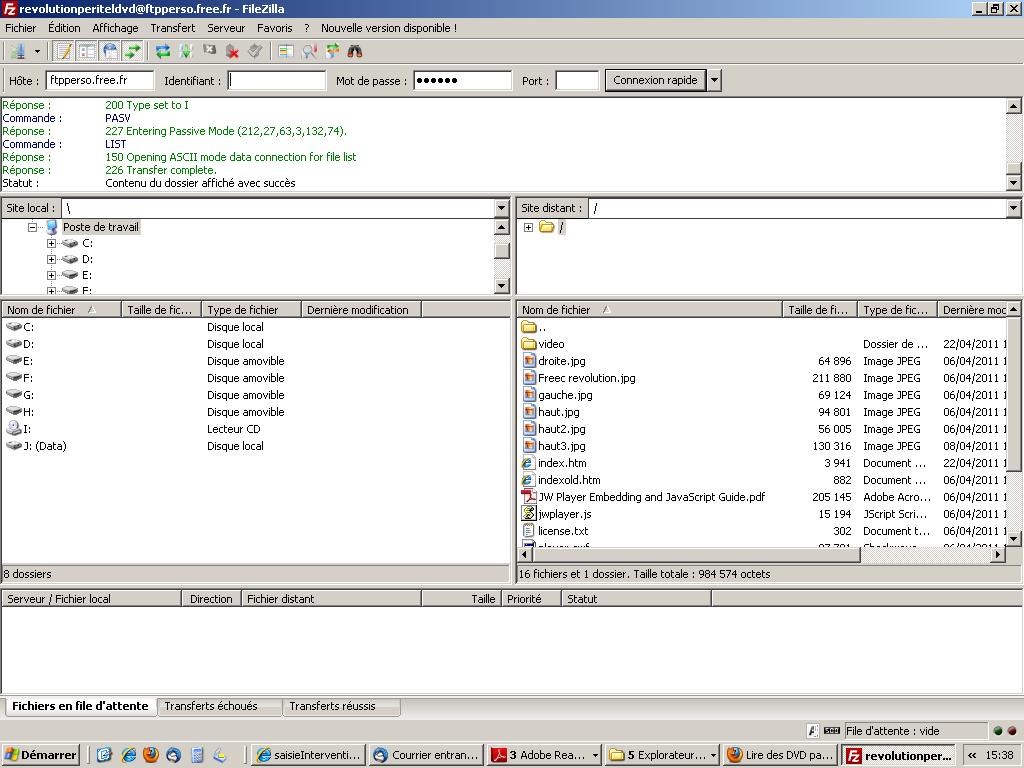Image resolution: width=1024 pixels, height=768 pixels.
Task: Toggle directory comparison magnifier icon
Action: point(309,51)
